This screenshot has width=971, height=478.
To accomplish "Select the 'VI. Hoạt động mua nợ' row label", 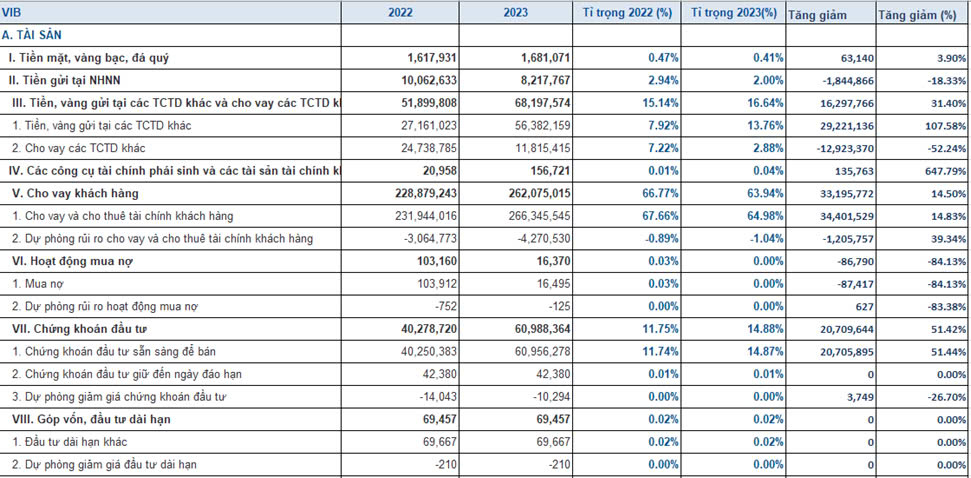I will tap(73, 259).
